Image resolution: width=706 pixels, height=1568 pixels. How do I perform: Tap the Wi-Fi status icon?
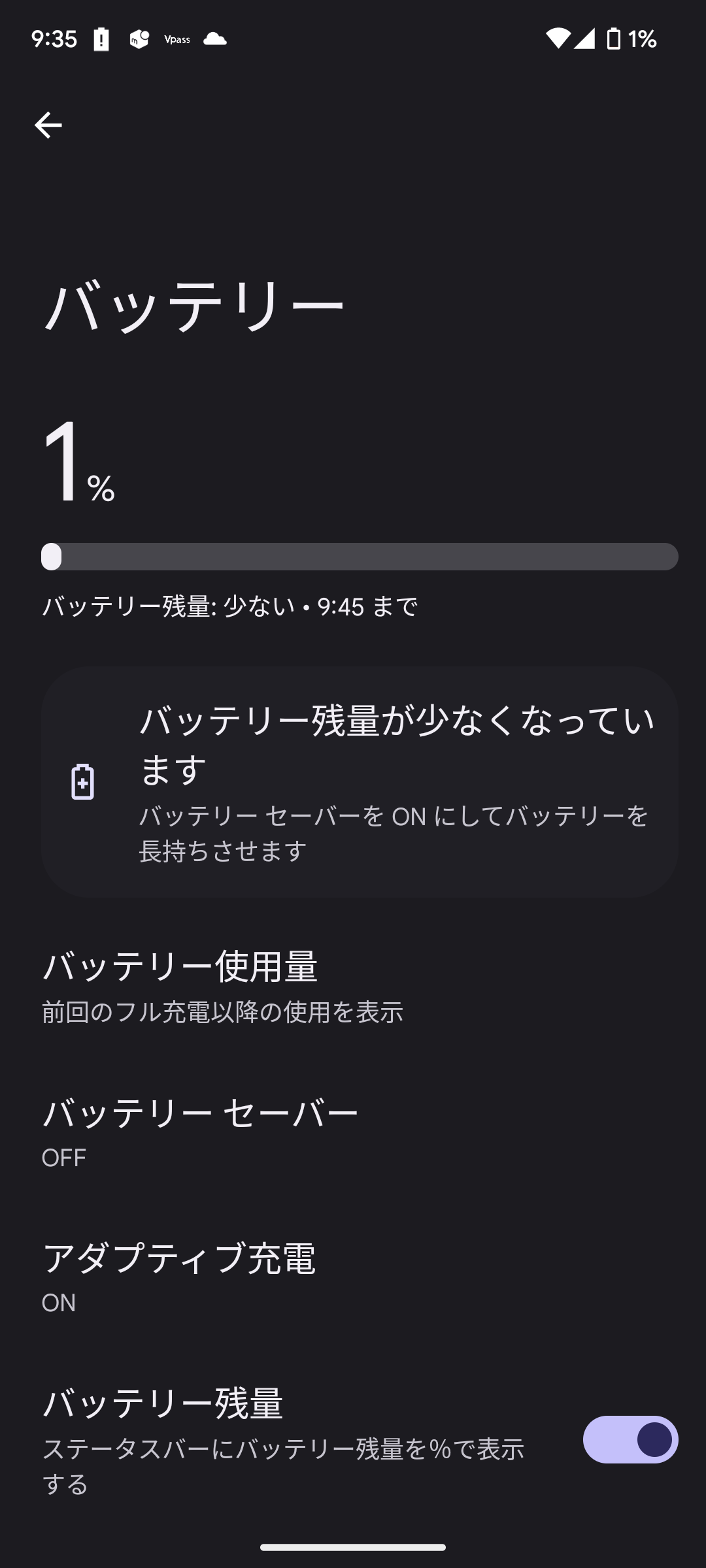[558, 39]
